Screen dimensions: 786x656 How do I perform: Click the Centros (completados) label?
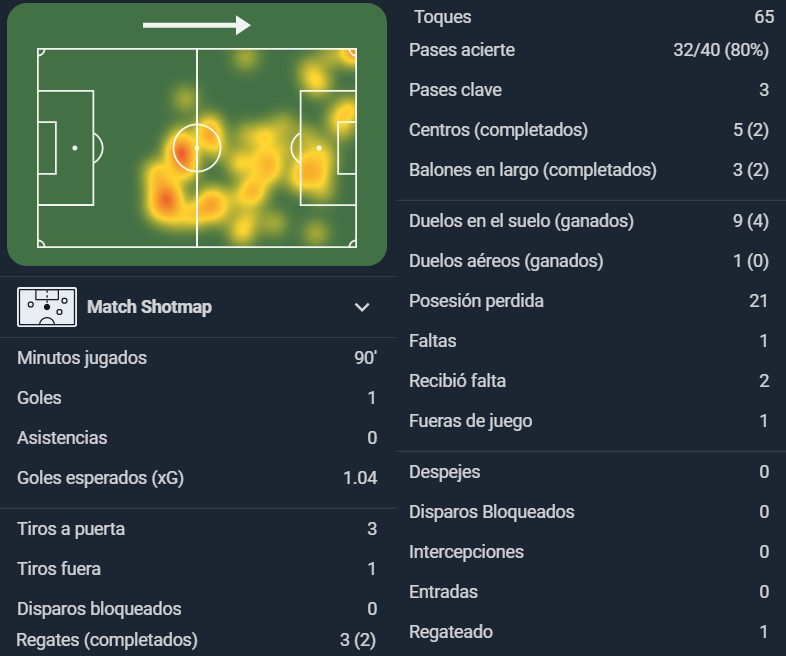(x=498, y=130)
